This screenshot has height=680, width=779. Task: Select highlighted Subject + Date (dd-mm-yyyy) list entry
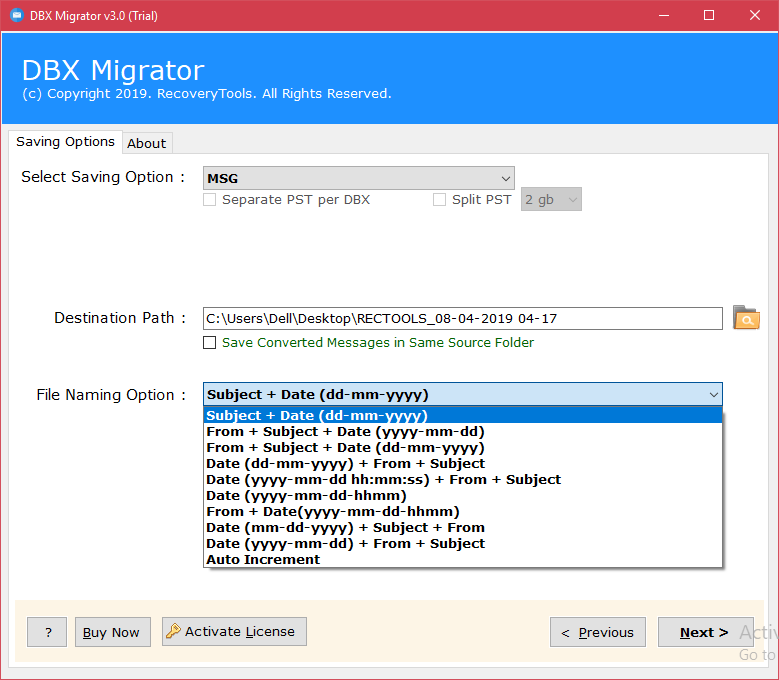tap(463, 415)
